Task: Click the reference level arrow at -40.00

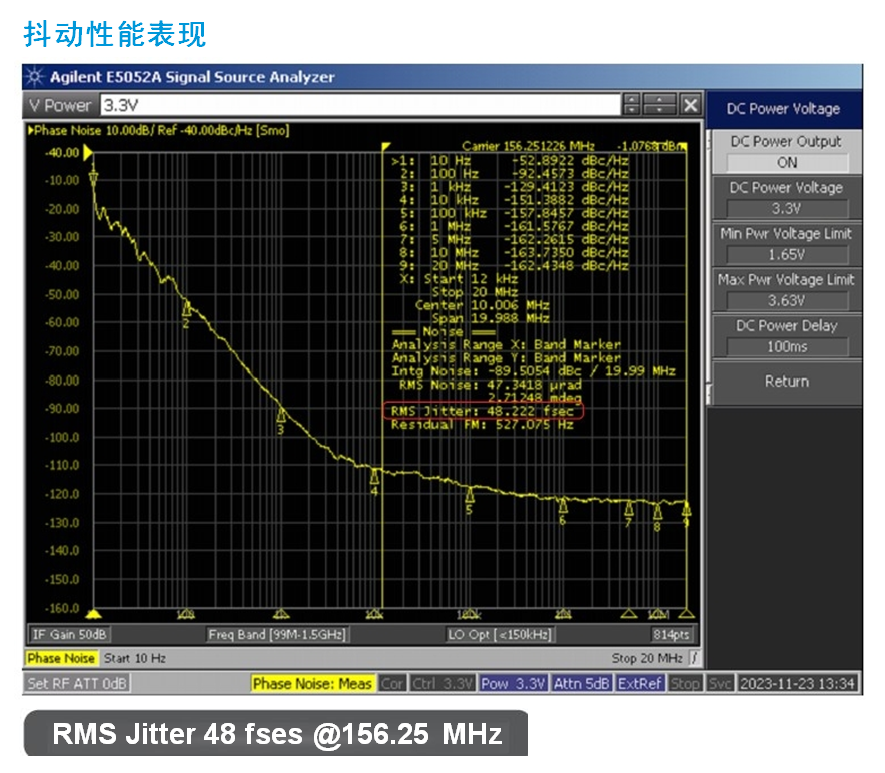Action: coord(88,152)
